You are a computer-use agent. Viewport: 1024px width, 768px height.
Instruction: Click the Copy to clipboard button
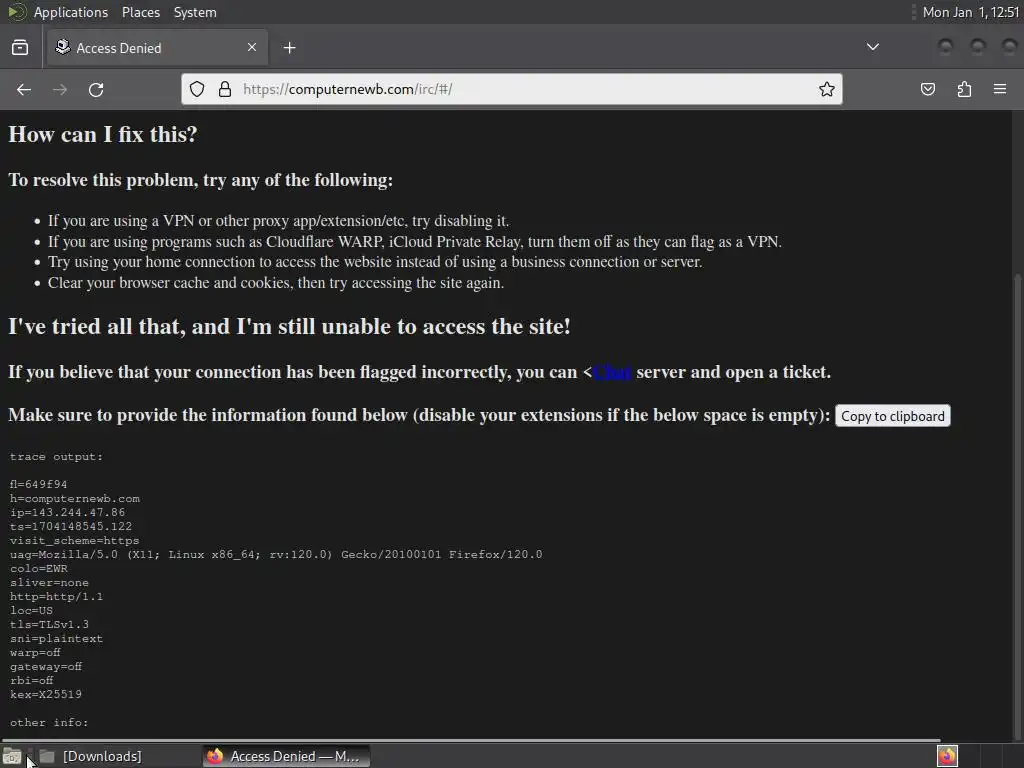pyautogui.click(x=892, y=416)
